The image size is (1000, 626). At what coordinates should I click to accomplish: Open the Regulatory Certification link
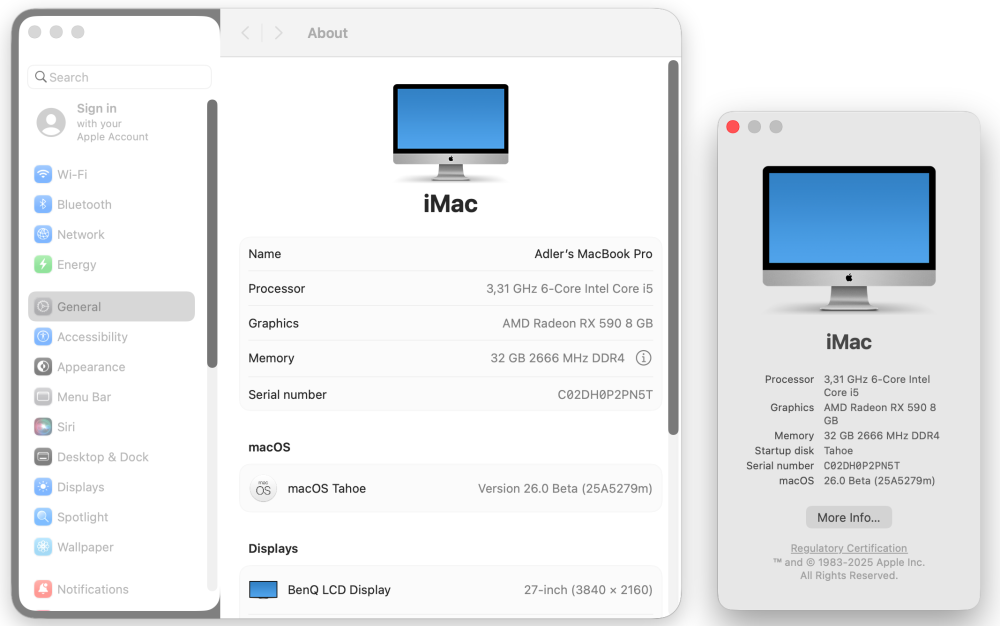click(x=848, y=548)
